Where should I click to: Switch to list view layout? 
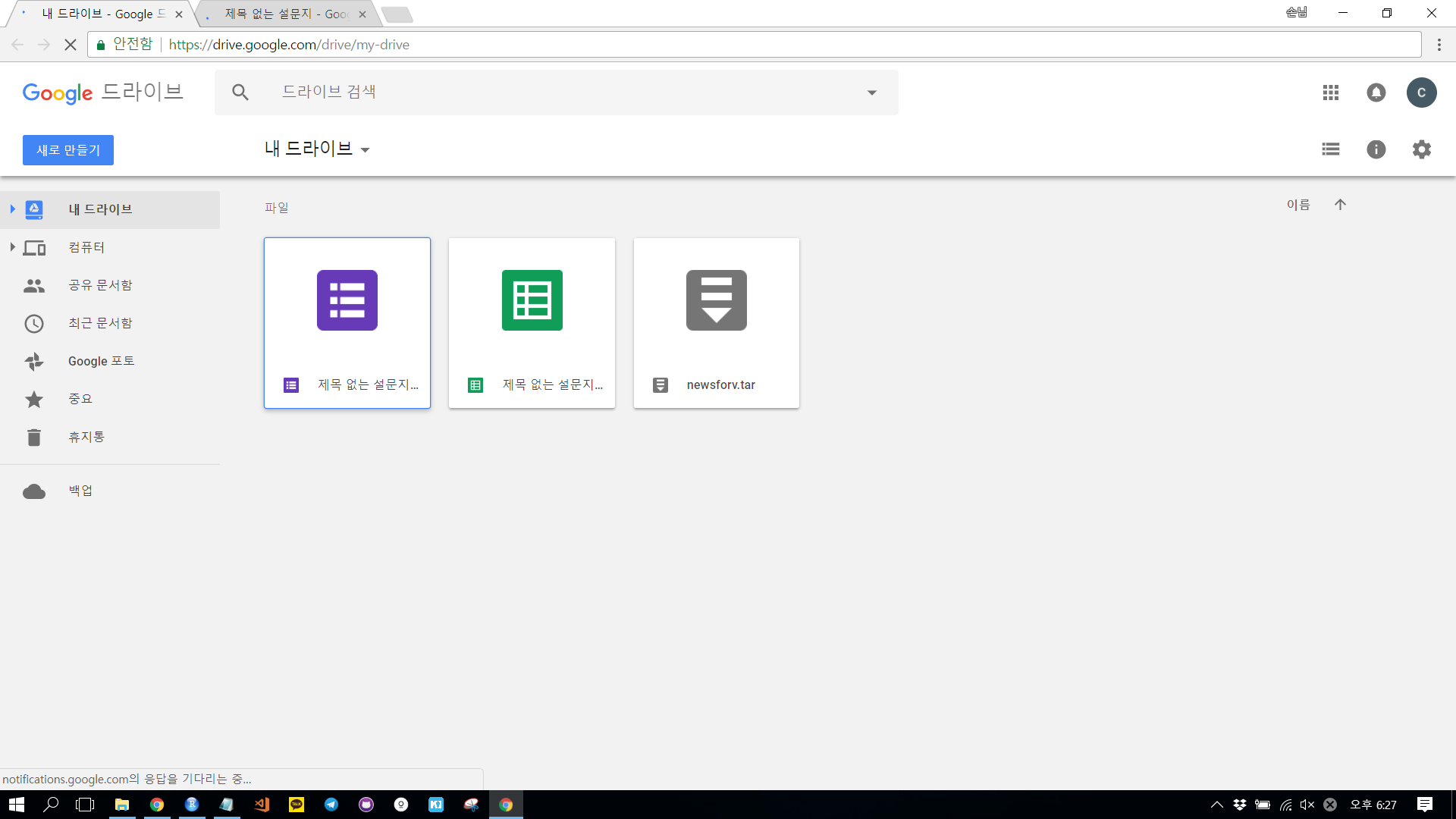coord(1330,149)
